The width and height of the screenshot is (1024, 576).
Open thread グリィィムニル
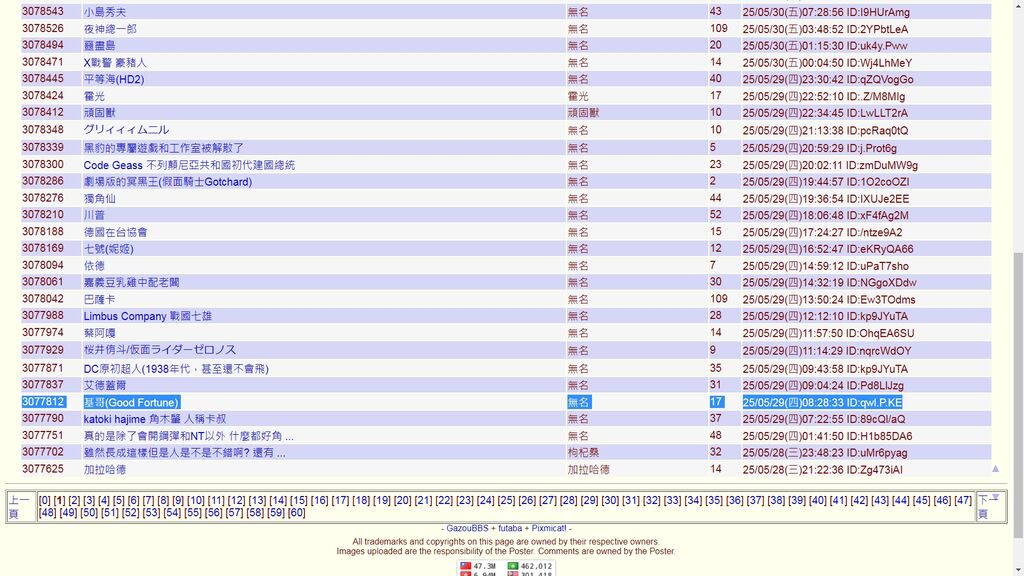[126, 130]
